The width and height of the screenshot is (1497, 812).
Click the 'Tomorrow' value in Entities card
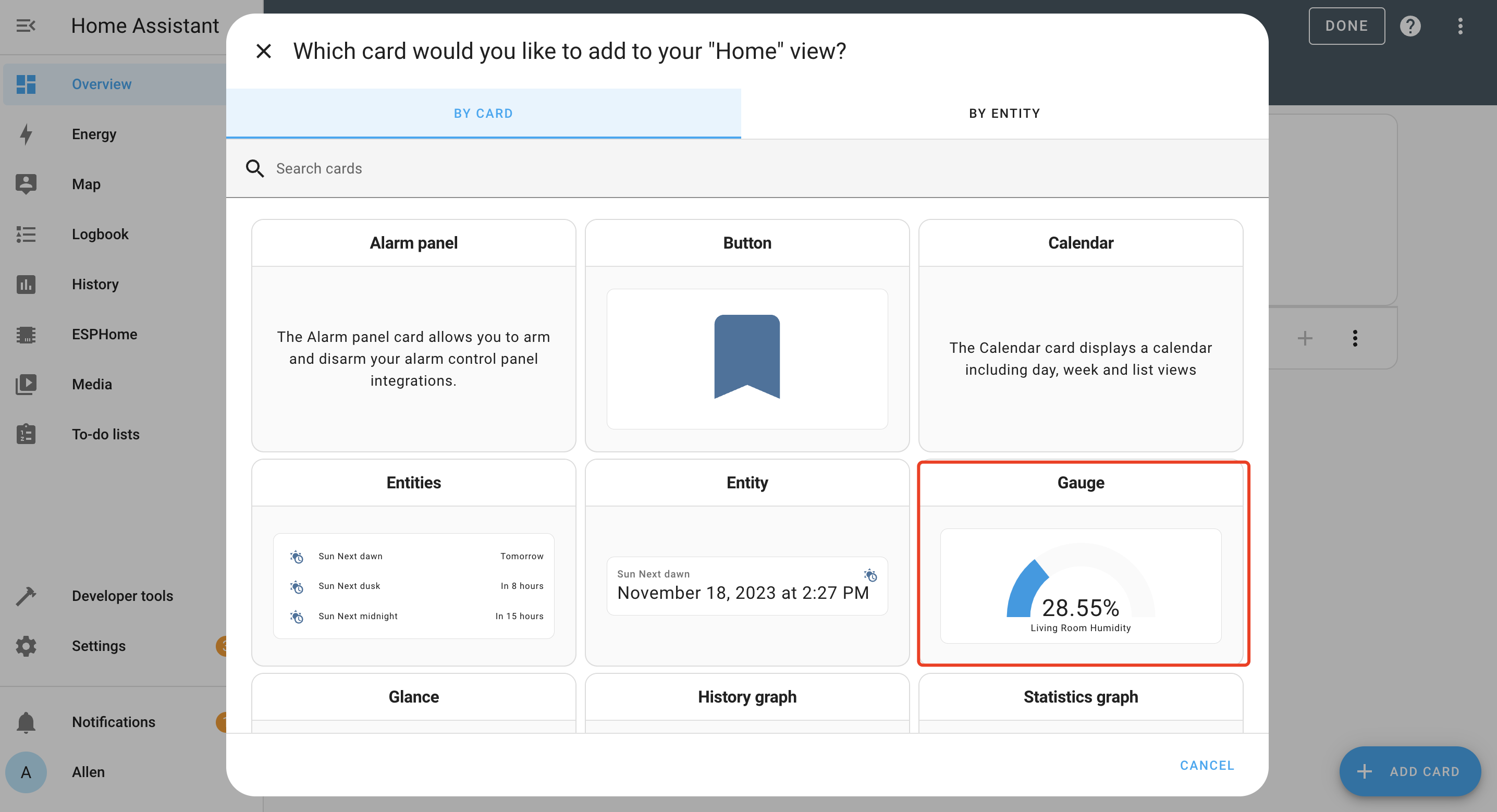522,556
